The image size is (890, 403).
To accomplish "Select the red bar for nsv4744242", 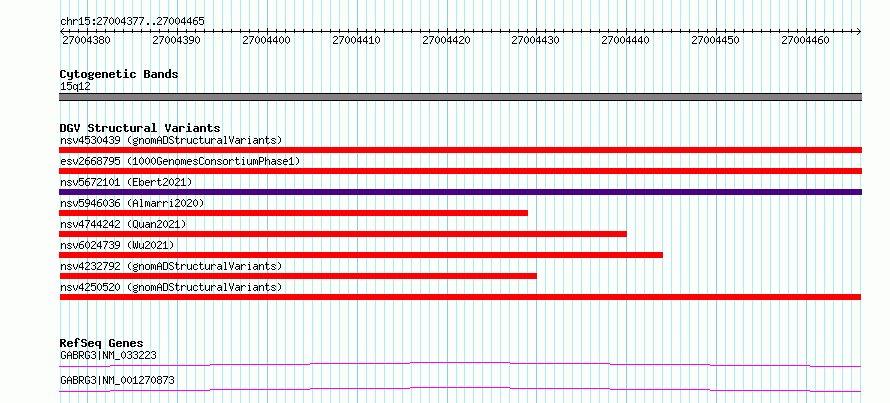I will [343, 234].
